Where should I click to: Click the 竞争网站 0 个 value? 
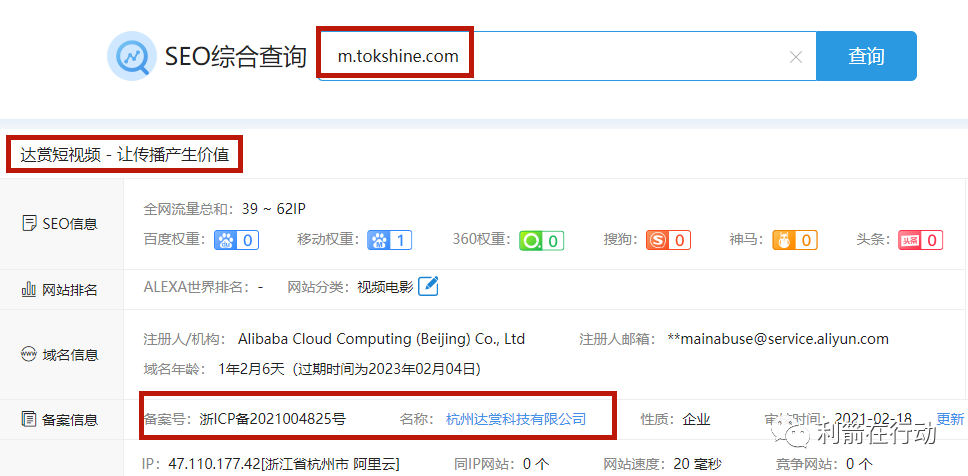[x=859, y=464]
